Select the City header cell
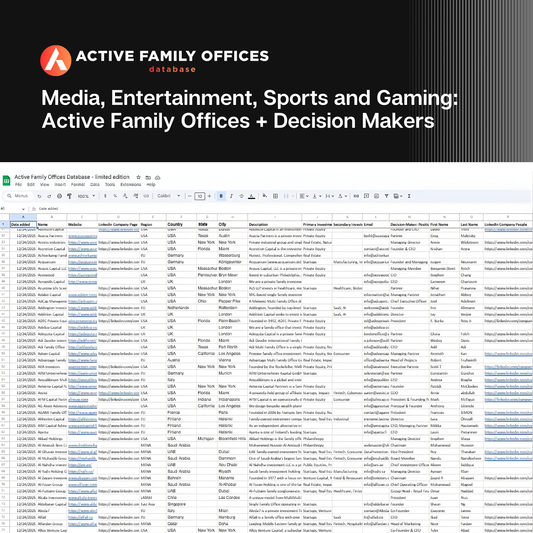The height and width of the screenshot is (533, 533). click(x=233, y=224)
